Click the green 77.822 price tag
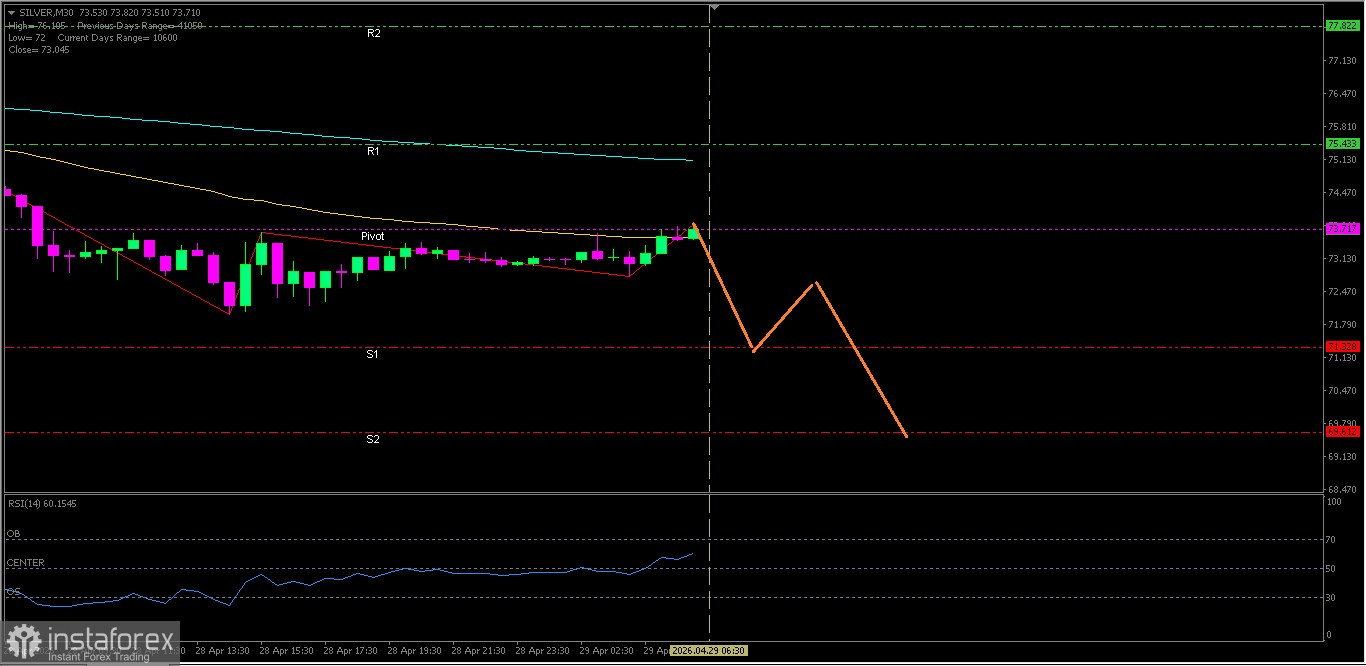Screen dimensions: 1366x666 pyautogui.click(x=1341, y=25)
